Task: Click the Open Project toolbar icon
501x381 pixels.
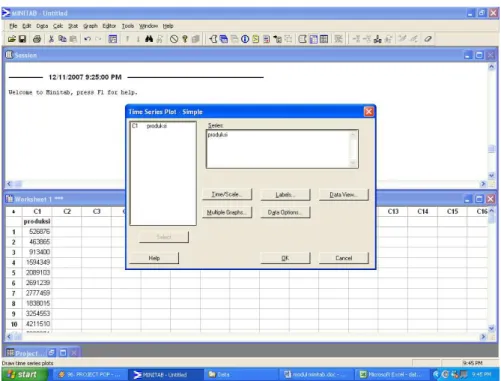Action: pyautogui.click(x=12, y=39)
